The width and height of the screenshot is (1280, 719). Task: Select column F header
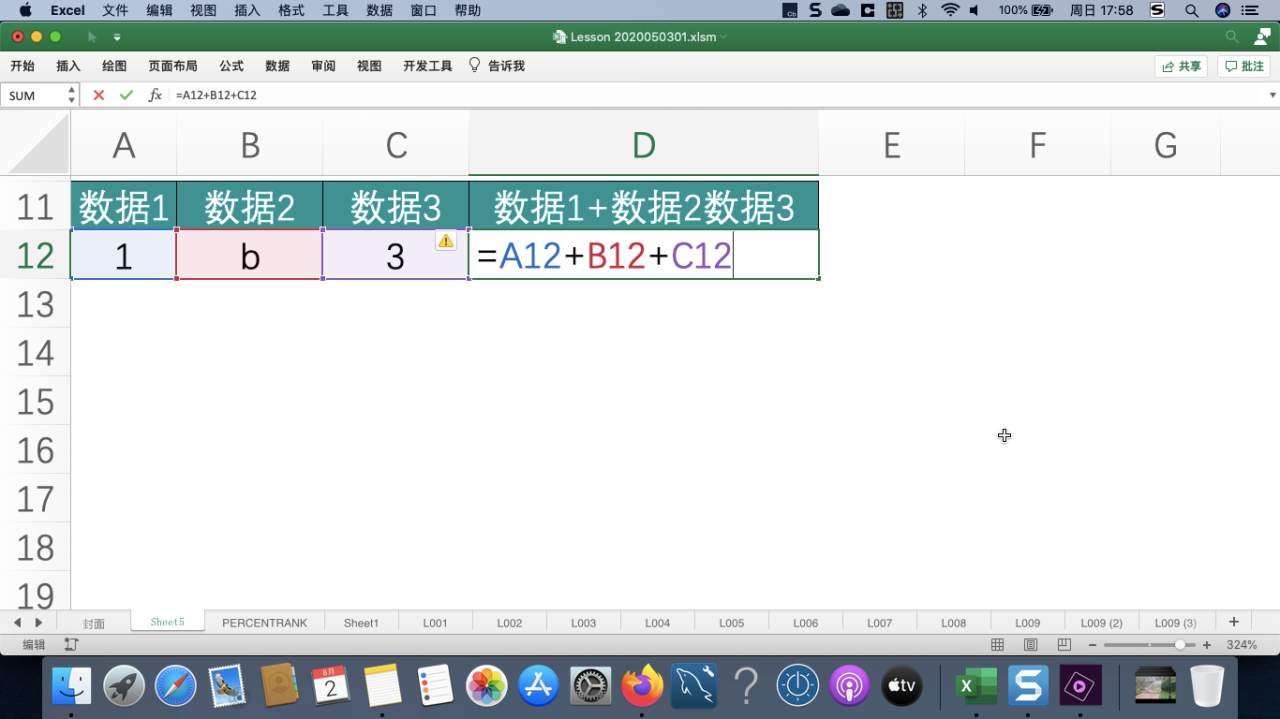tap(1038, 145)
